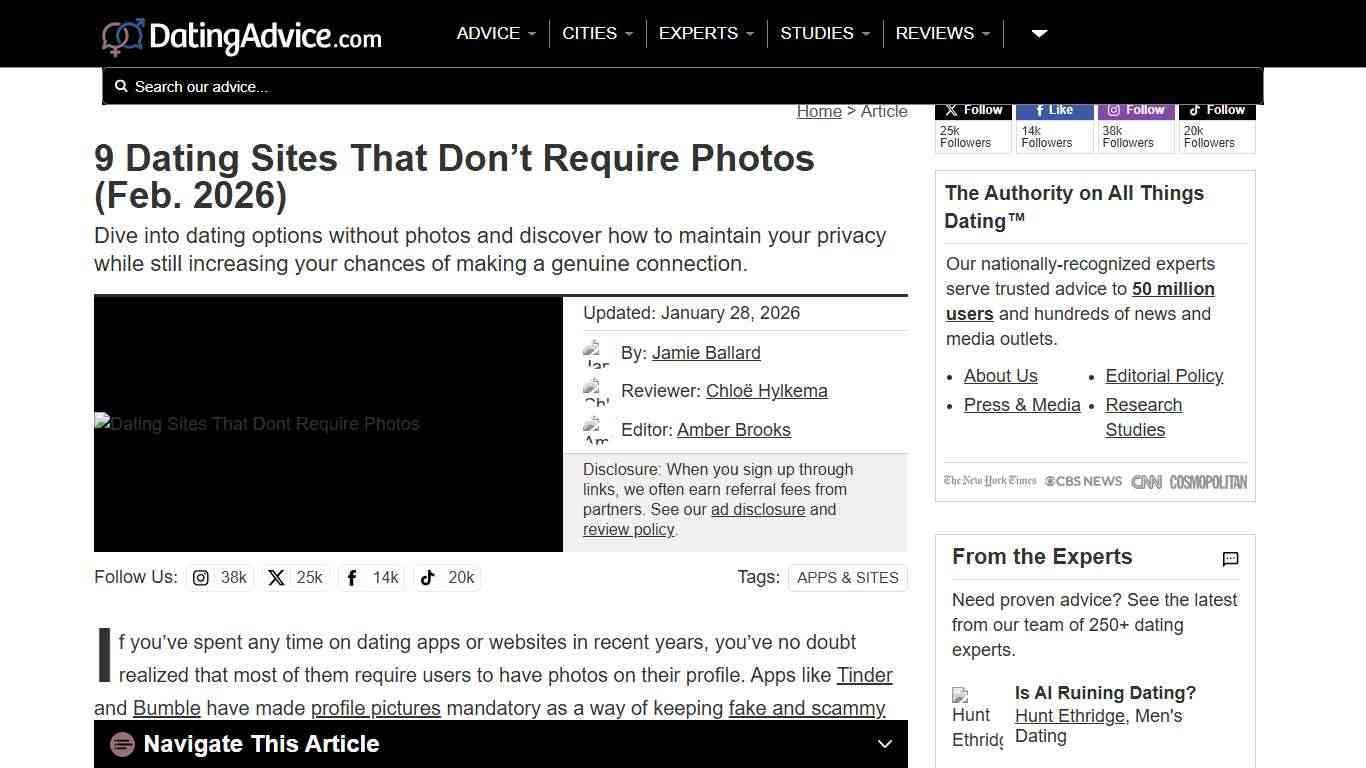Click the TikTok icon next to 20k
This screenshot has height=768, width=1366.
(x=427, y=577)
